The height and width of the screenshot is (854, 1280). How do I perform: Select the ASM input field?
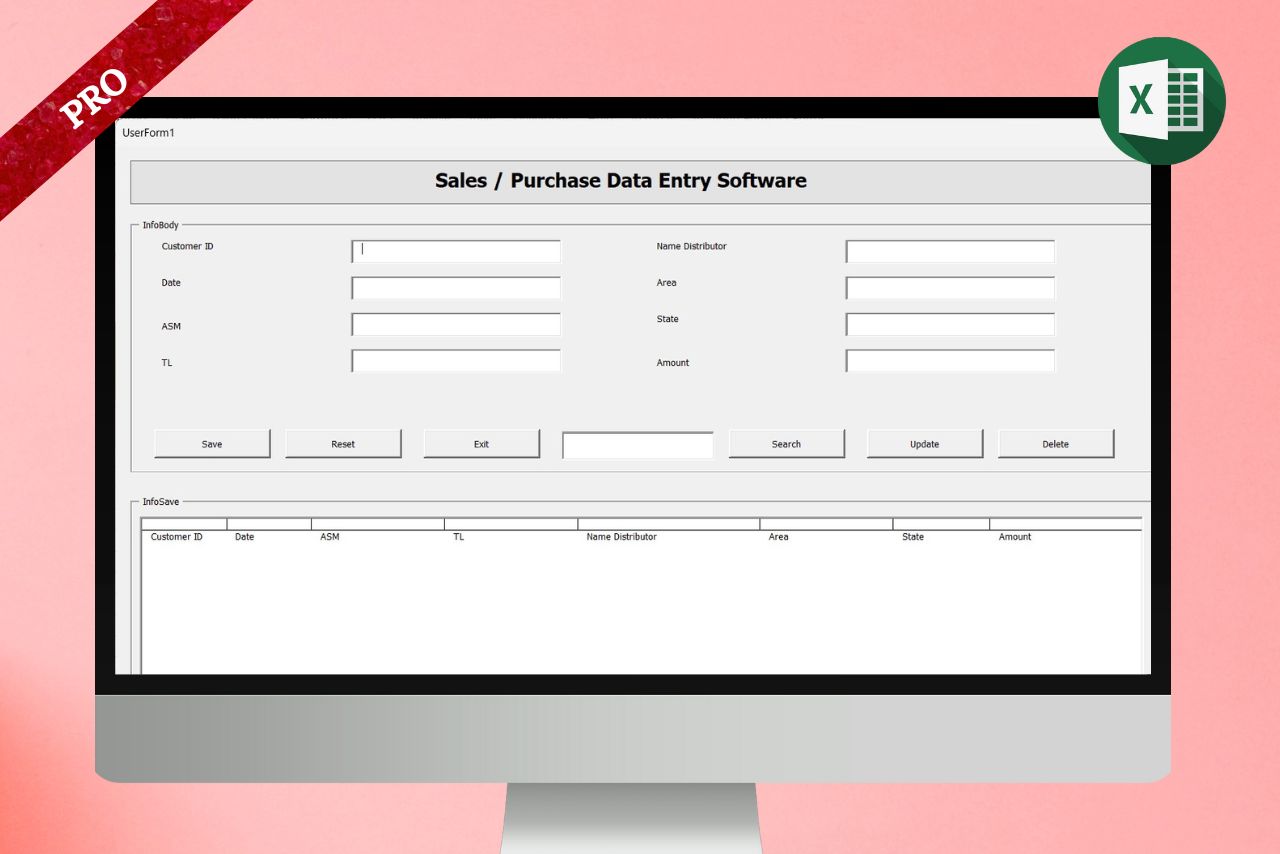click(456, 325)
